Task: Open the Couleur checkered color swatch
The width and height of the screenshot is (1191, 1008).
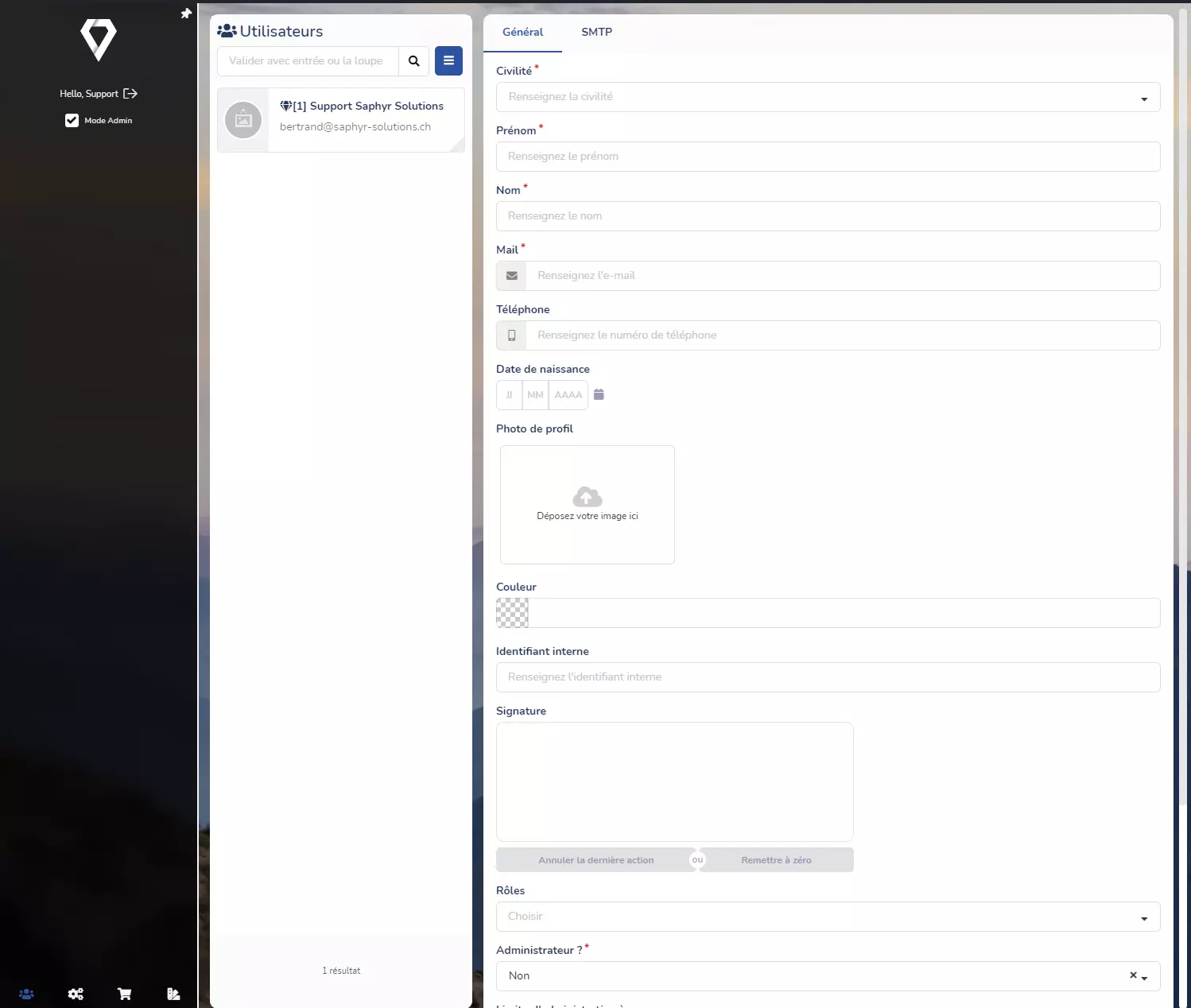Action: tap(513, 613)
